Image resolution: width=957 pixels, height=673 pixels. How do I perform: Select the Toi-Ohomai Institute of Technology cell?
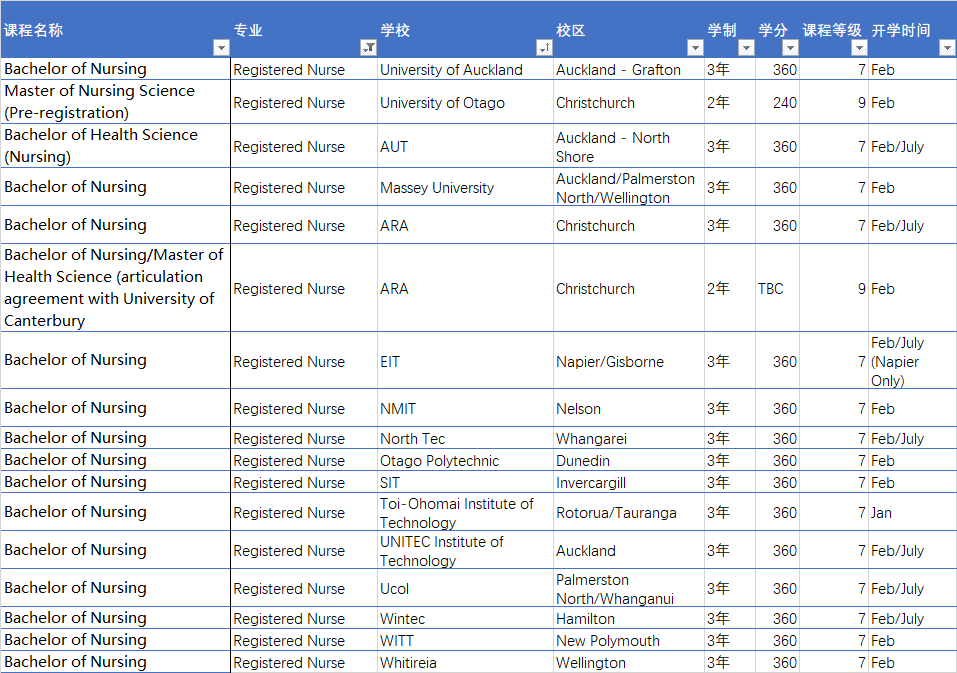click(465, 513)
